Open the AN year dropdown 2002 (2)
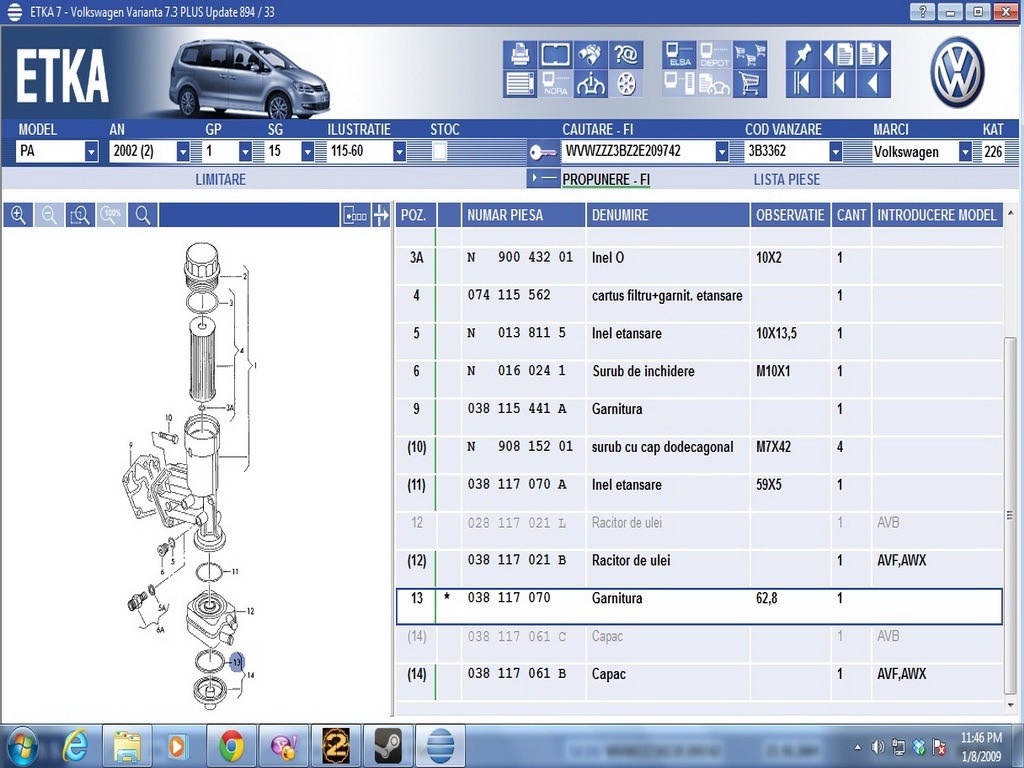Screen dimensions: 1024x768 183,152
